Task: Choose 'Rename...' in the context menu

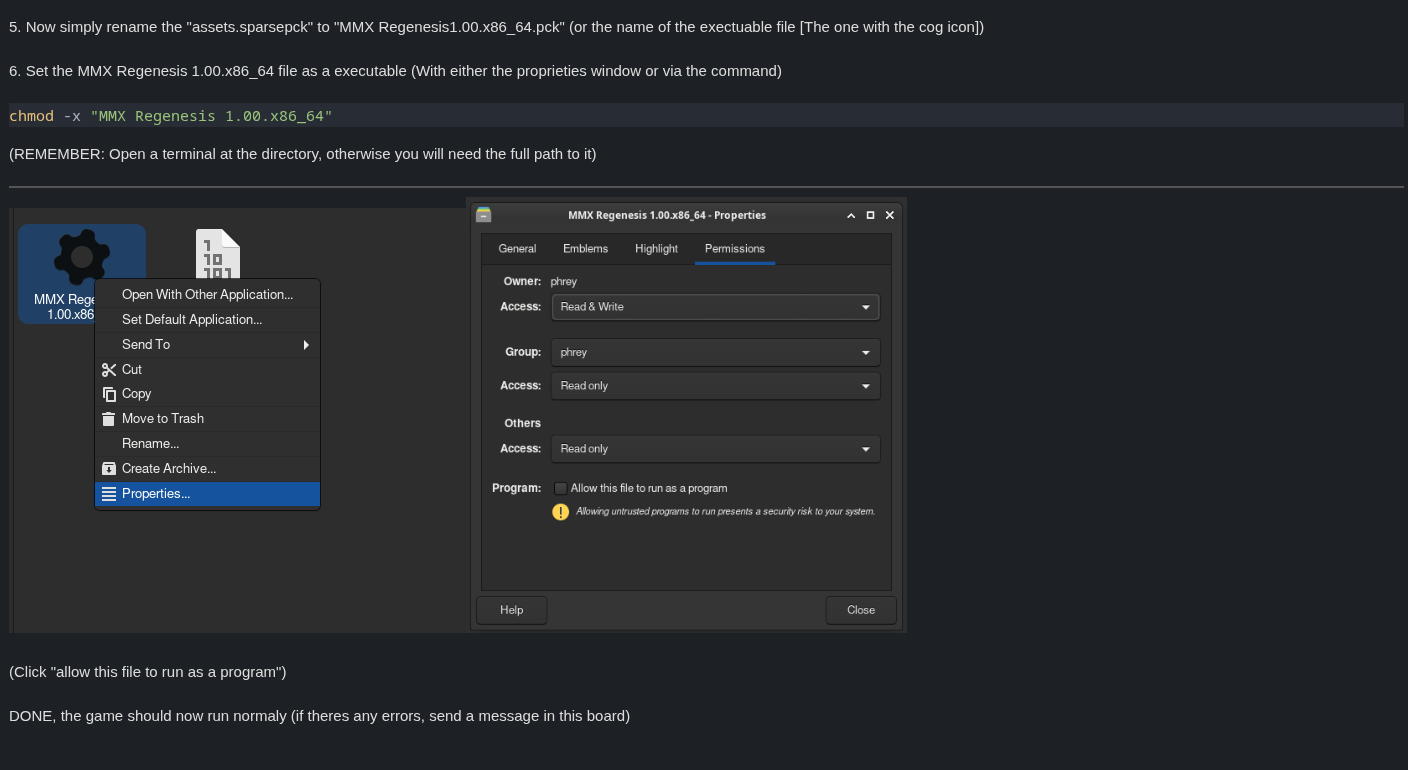Action: (207, 444)
